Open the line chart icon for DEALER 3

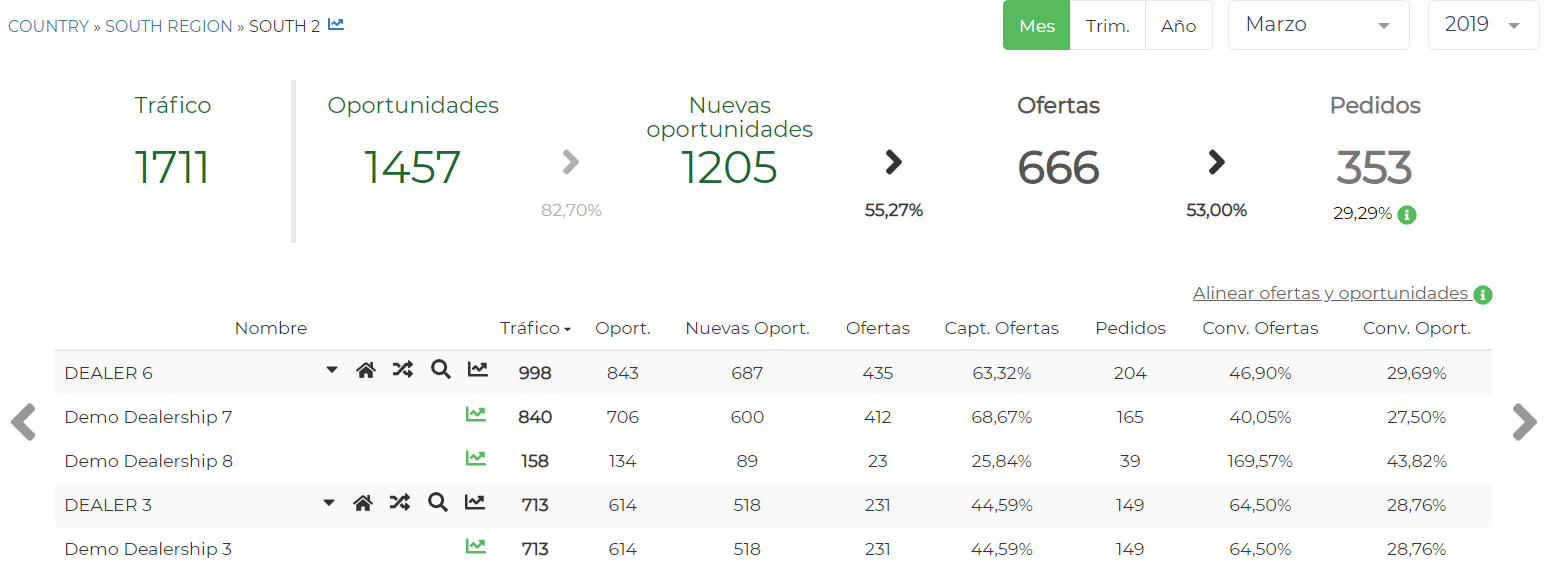tap(475, 503)
